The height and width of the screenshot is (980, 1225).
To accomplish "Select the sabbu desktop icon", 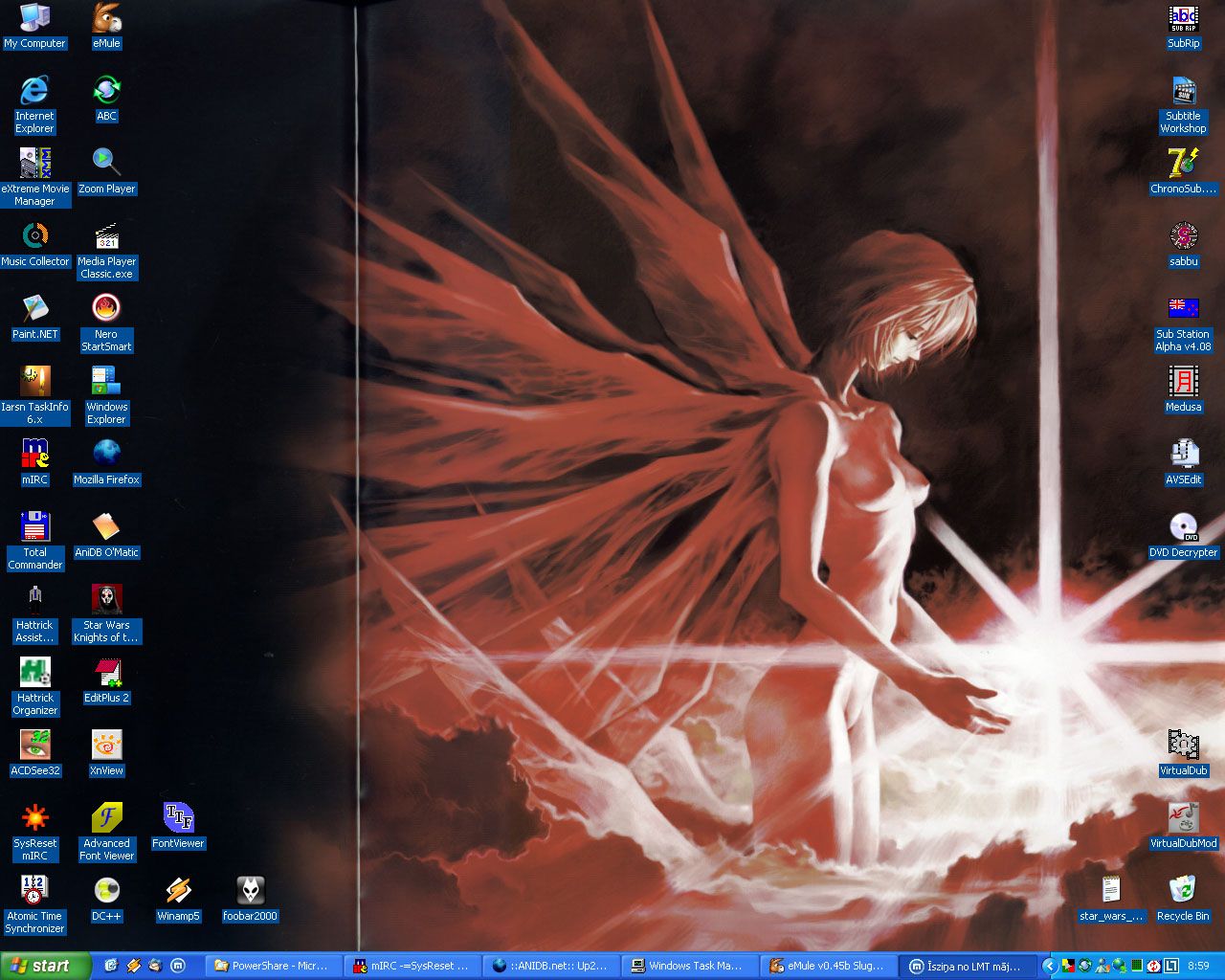I will point(1183,244).
